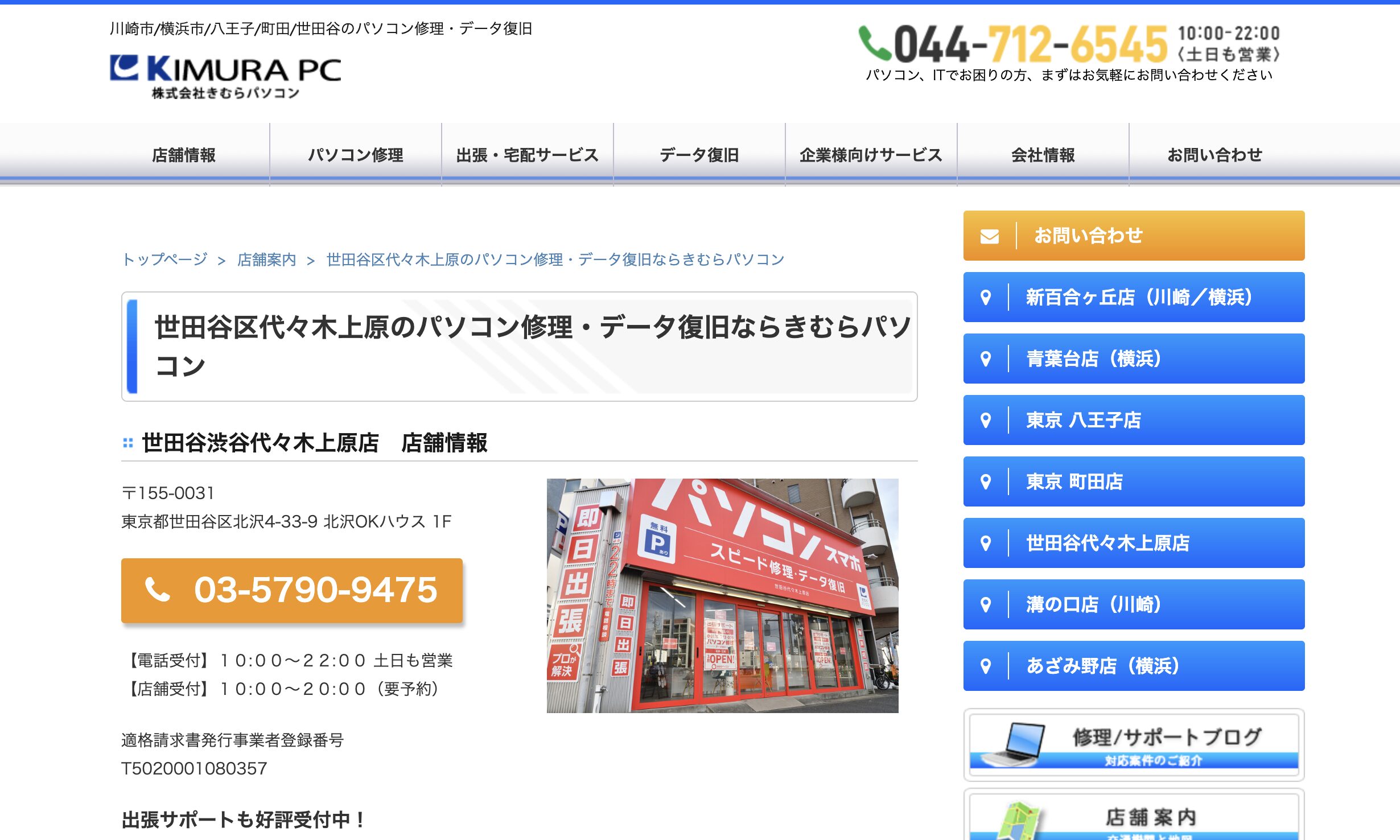1400x840 pixels.
Task: Open あざみ野店（横浜） store page
Action: [1134, 666]
